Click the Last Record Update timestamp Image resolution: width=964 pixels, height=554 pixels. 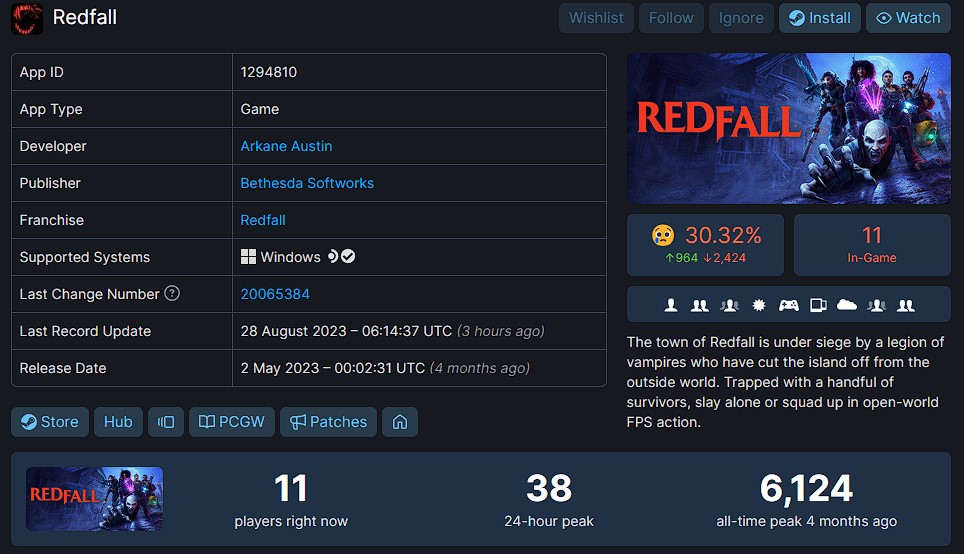[346, 331]
